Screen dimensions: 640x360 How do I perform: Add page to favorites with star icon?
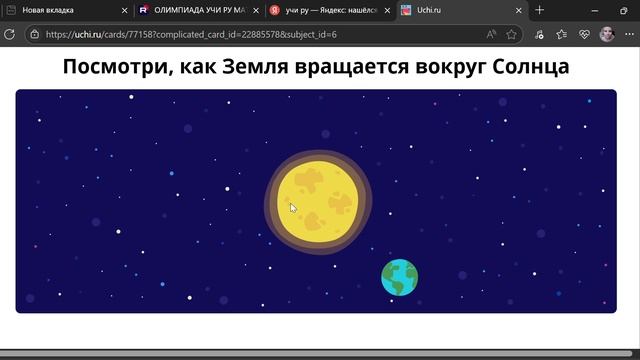click(511, 34)
